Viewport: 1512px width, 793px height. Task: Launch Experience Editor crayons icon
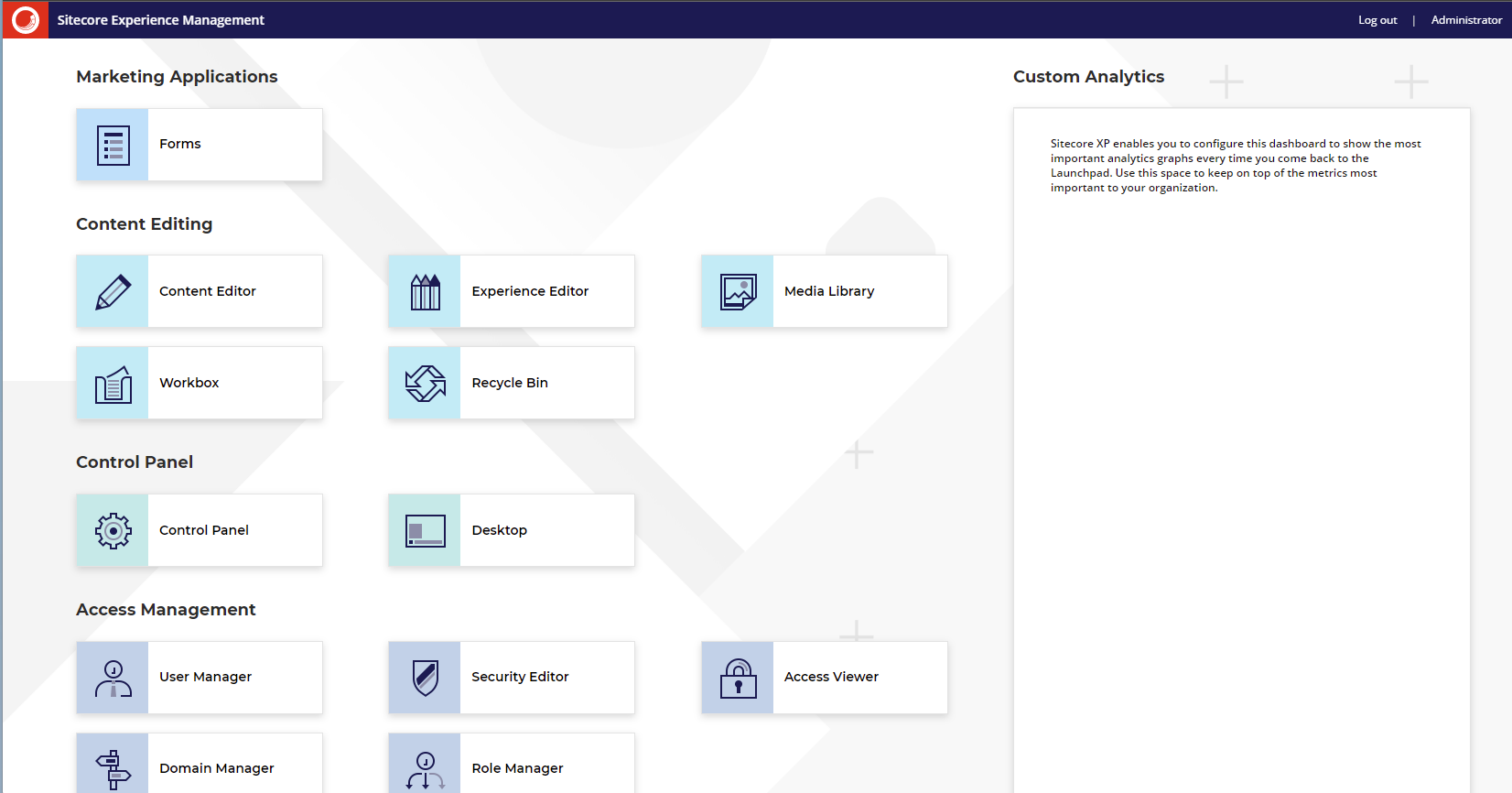pyautogui.click(x=425, y=291)
